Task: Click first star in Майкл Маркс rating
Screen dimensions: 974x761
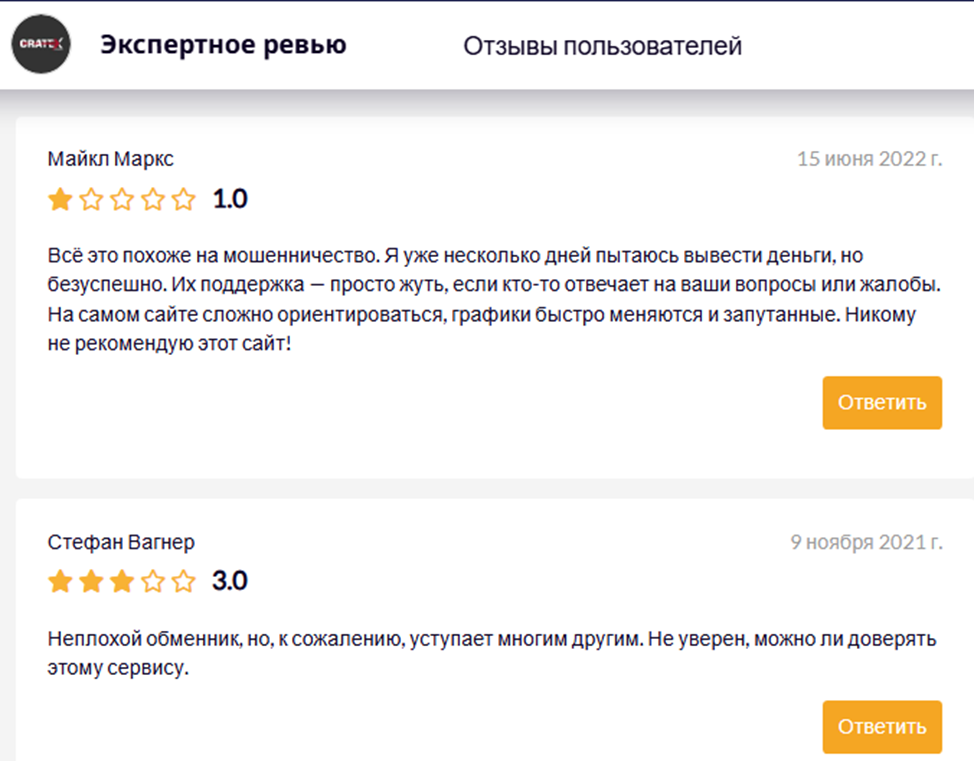Action: pyautogui.click(x=60, y=200)
